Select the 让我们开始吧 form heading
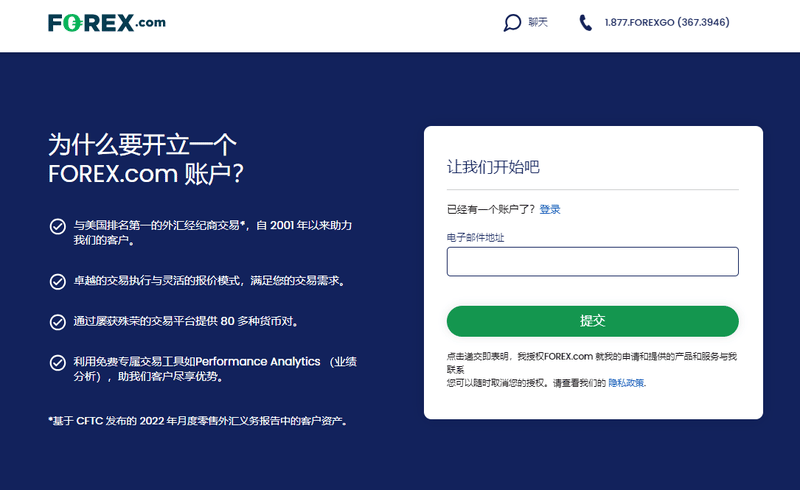The height and width of the screenshot is (490, 800). pos(493,167)
